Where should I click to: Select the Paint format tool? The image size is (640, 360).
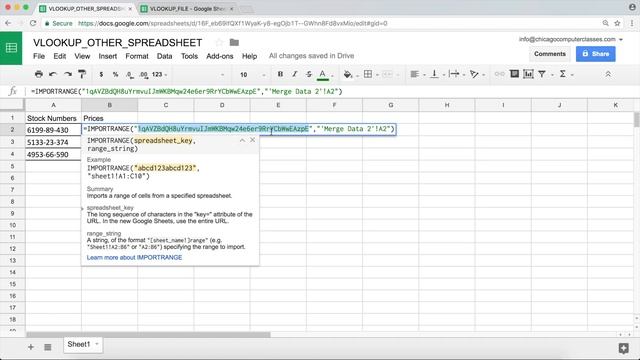(82, 74)
